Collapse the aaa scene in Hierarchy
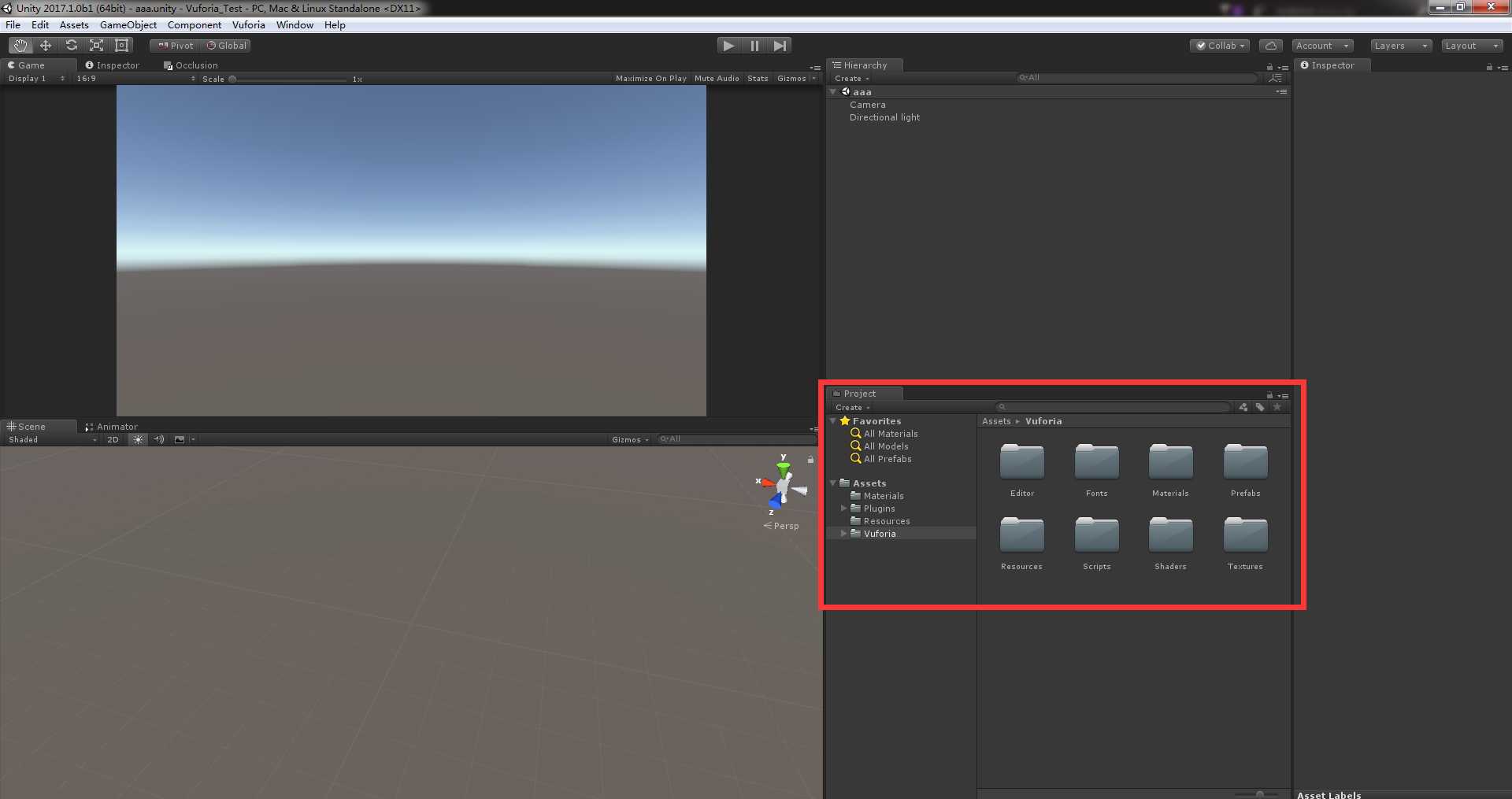The image size is (1512, 799). tap(833, 92)
